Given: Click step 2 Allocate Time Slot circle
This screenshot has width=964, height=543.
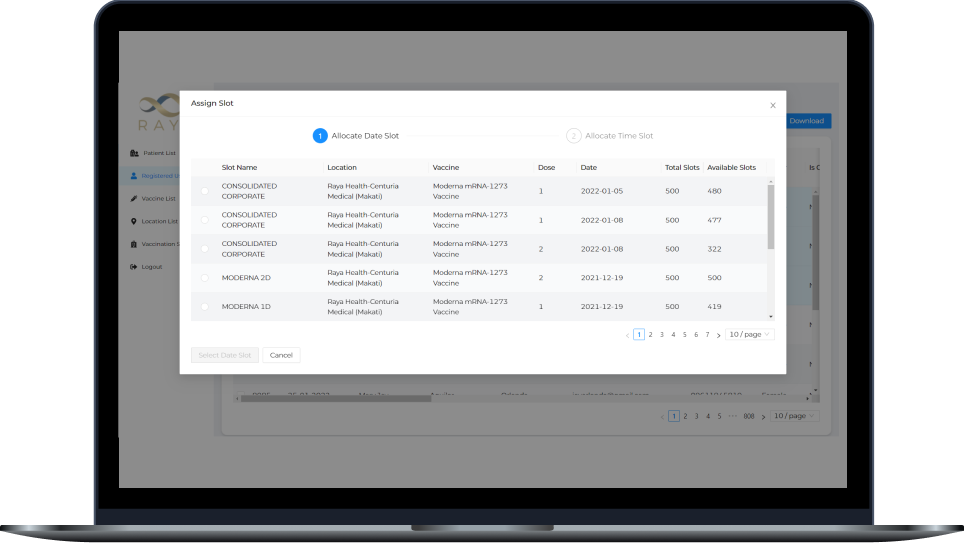Looking at the screenshot, I should pos(574,136).
